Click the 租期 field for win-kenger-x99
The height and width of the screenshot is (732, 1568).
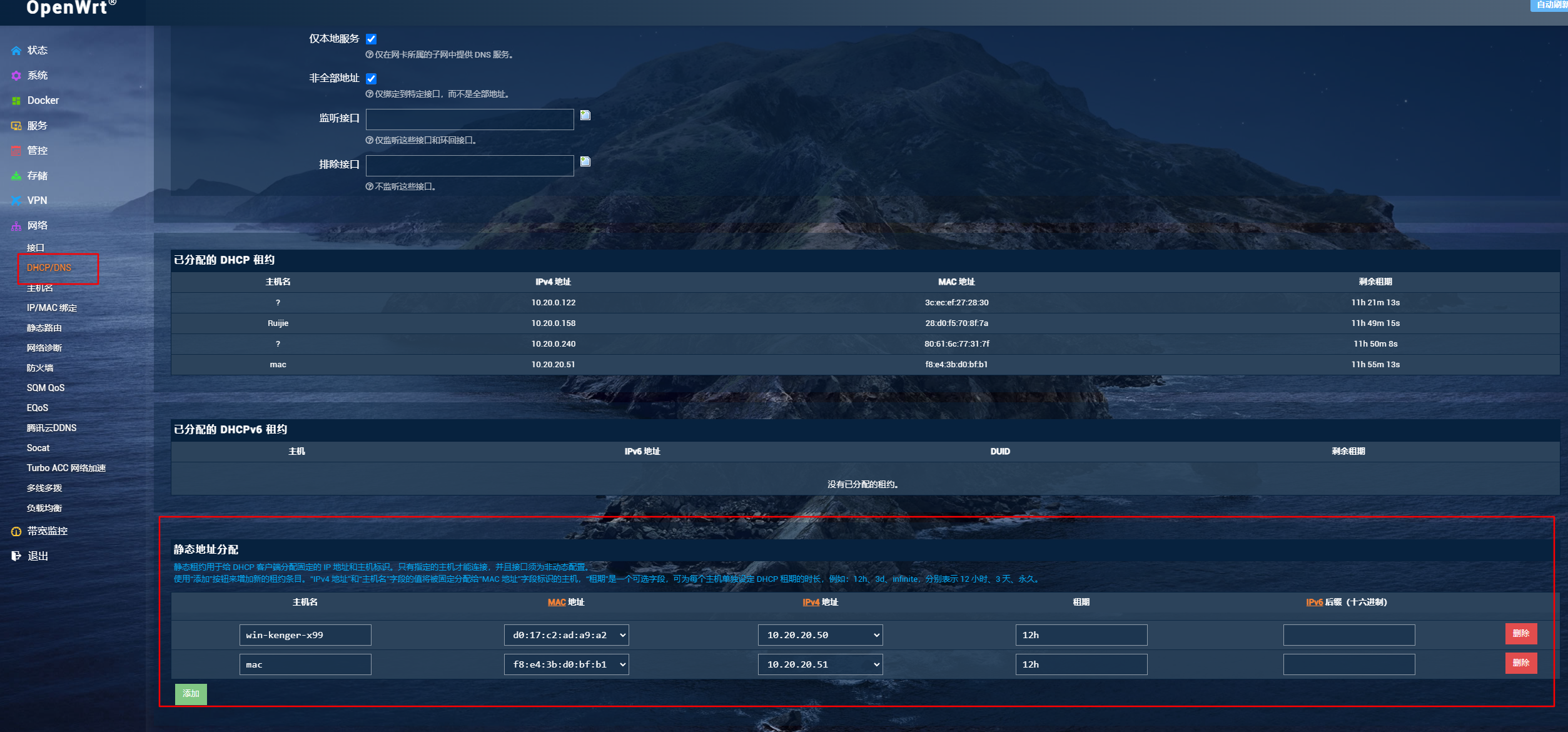(1081, 635)
